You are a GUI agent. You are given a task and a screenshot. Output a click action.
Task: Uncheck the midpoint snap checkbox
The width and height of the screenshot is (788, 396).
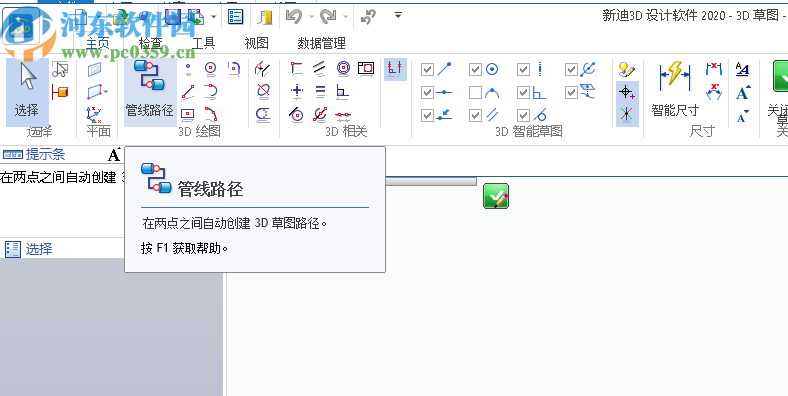tap(427, 92)
